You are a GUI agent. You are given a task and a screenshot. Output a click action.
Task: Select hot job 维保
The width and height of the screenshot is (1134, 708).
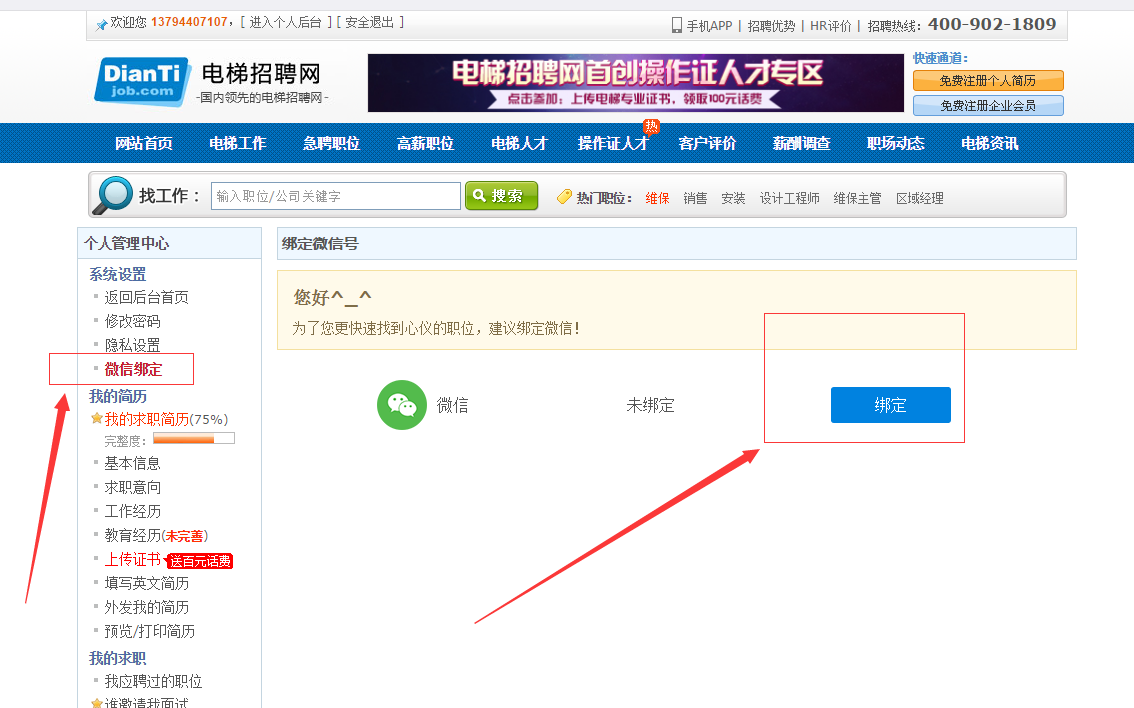click(657, 198)
